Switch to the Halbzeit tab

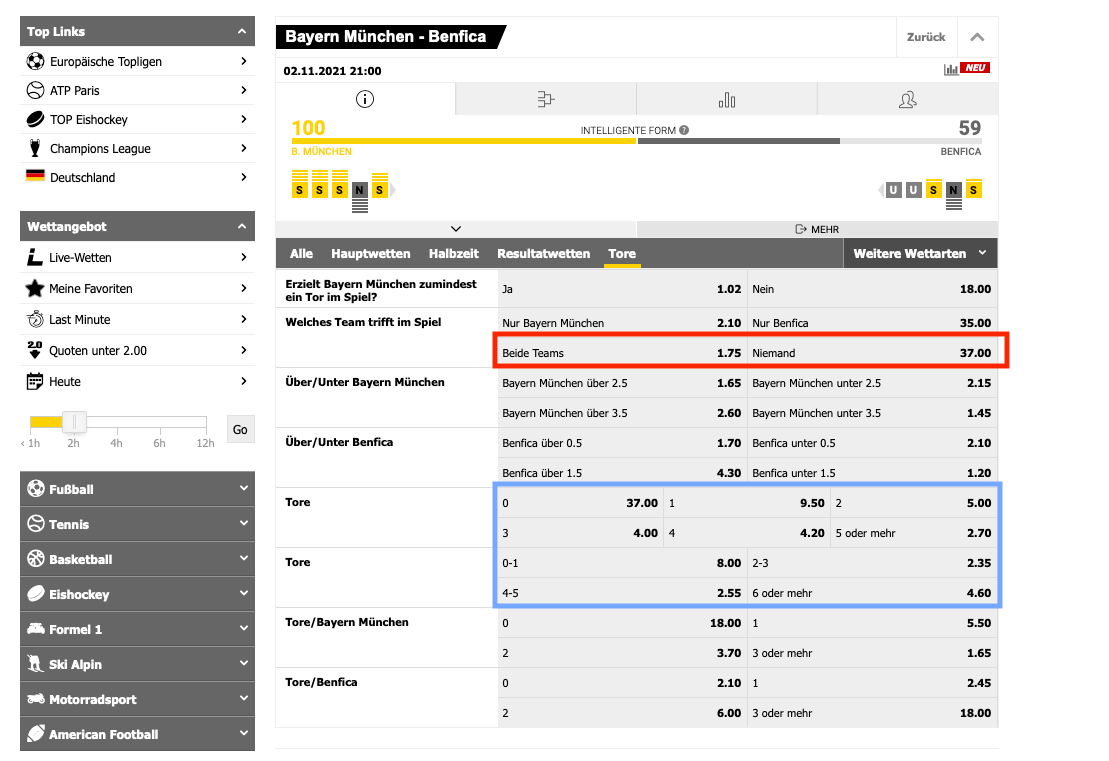(453, 253)
